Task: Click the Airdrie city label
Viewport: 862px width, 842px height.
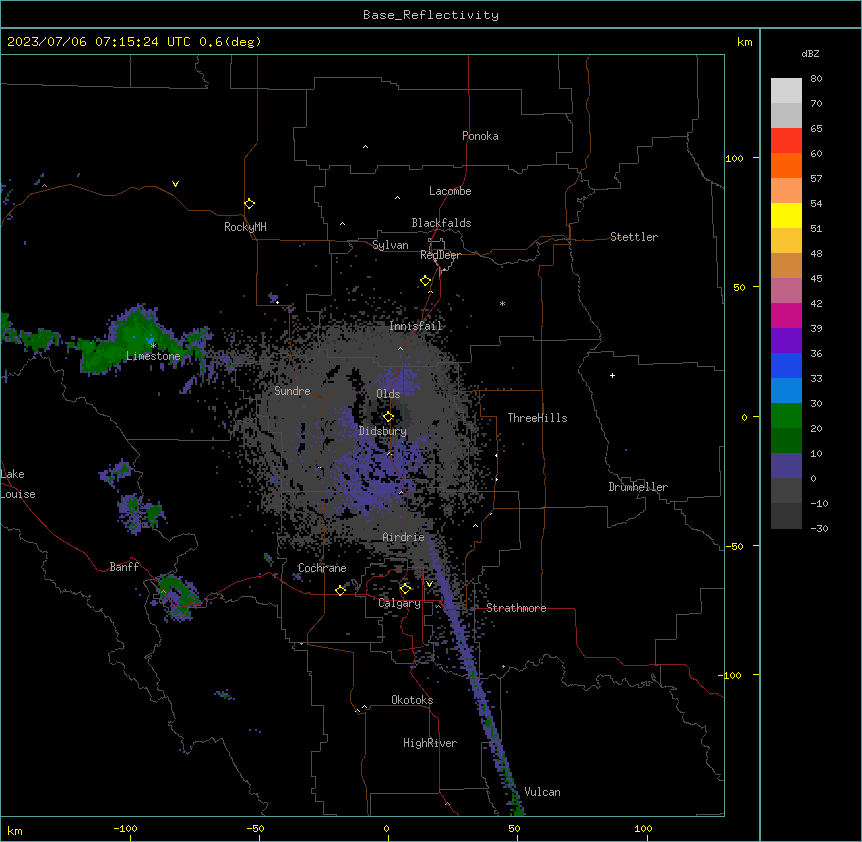Action: click(404, 537)
